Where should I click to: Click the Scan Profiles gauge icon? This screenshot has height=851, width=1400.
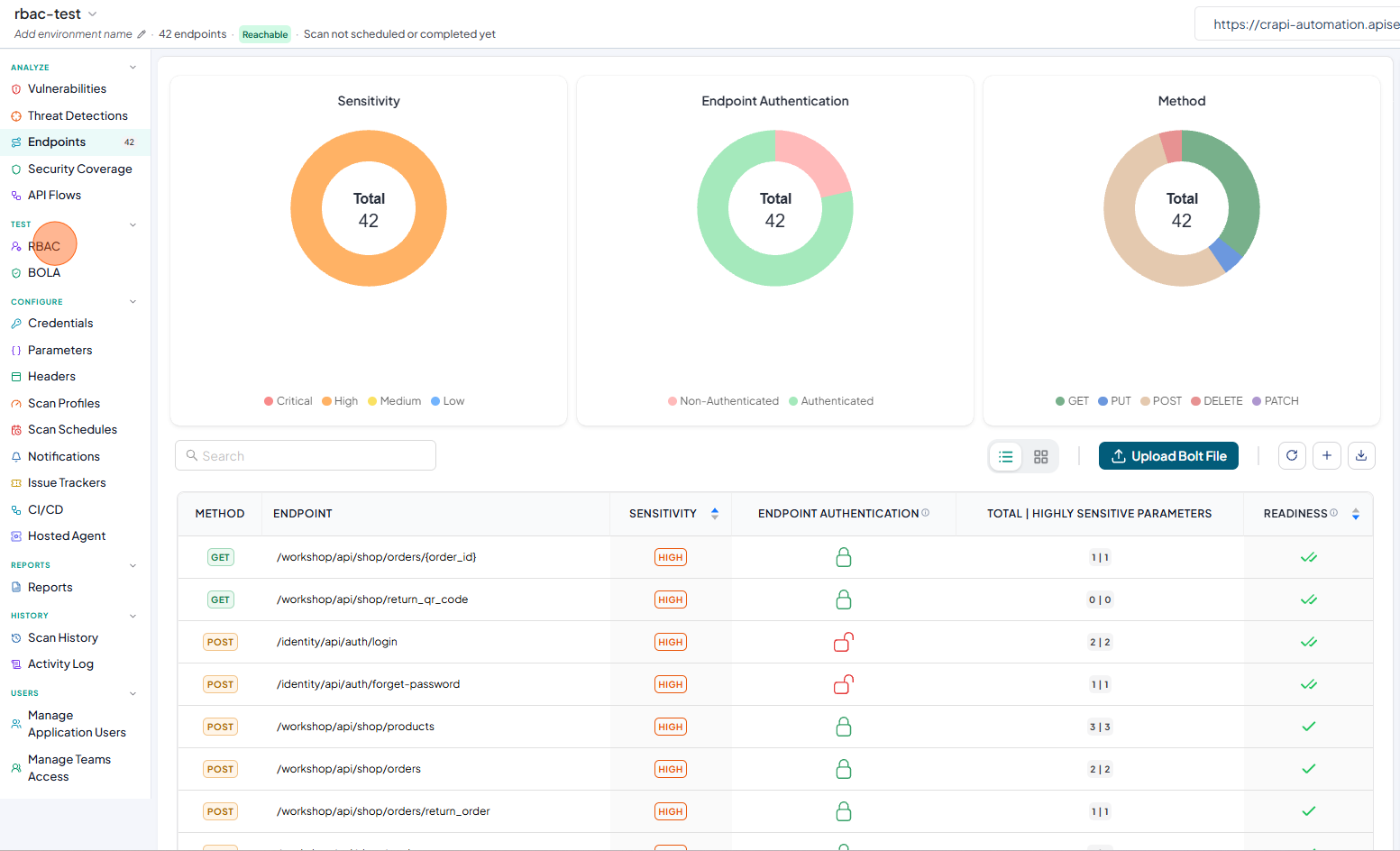[16, 404]
